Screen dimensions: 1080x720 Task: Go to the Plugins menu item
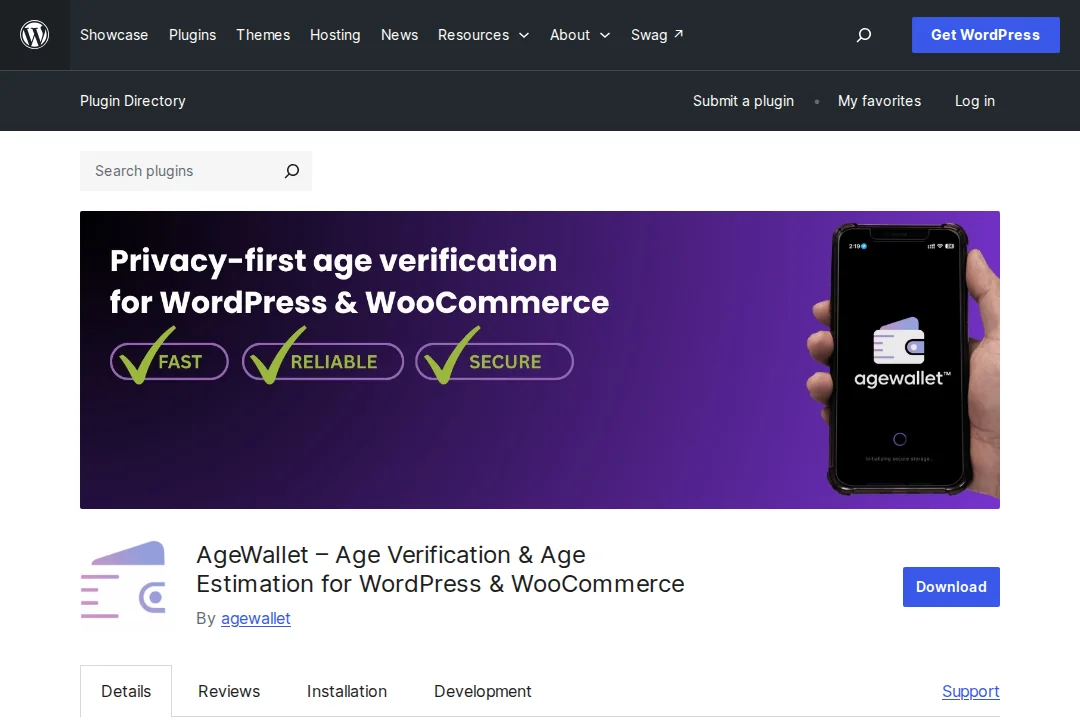tap(192, 34)
